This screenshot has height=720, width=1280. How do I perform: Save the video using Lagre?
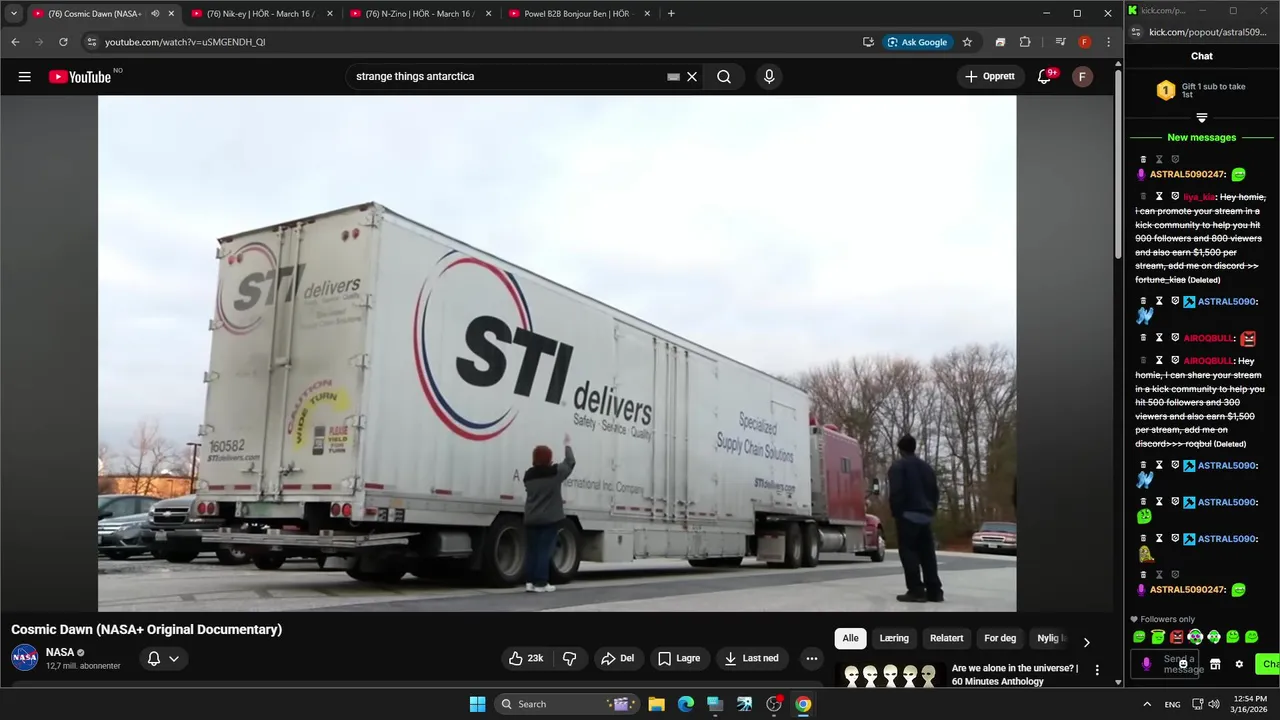click(679, 658)
